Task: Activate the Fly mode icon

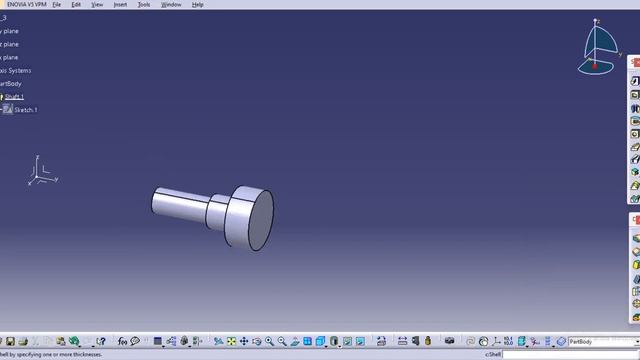Action: (218, 341)
